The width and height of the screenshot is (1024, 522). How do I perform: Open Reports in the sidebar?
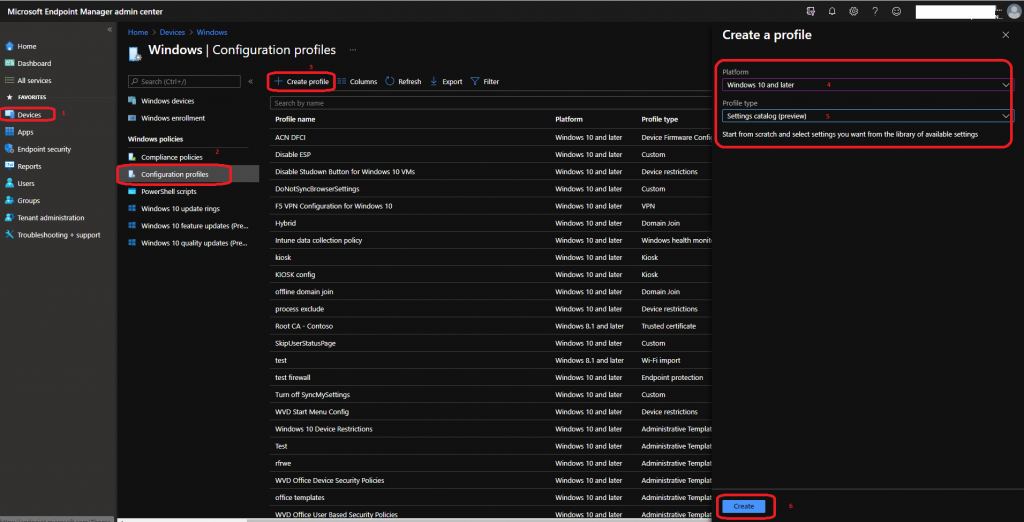29,167
